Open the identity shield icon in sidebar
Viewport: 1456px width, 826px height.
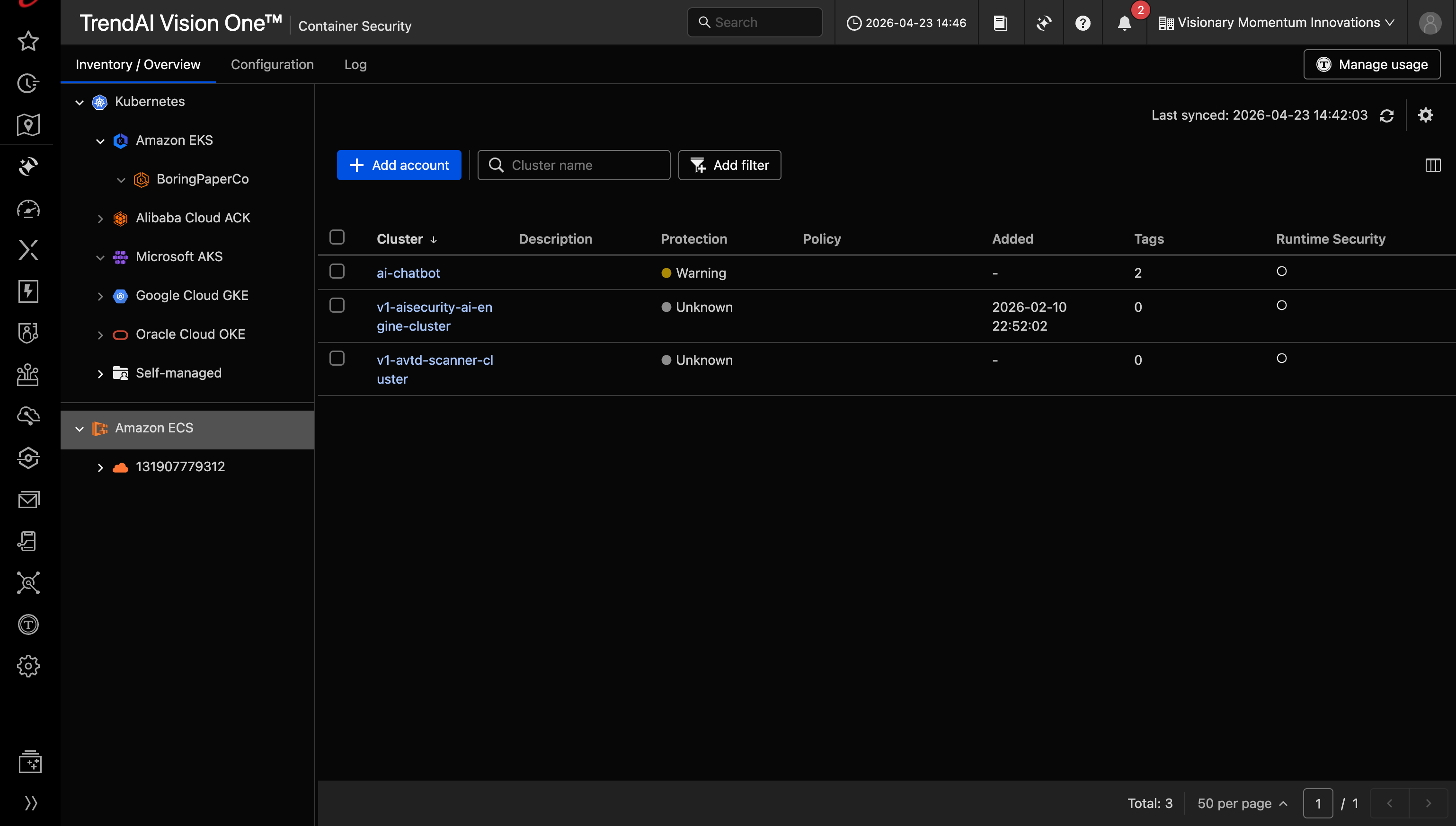[x=28, y=333]
